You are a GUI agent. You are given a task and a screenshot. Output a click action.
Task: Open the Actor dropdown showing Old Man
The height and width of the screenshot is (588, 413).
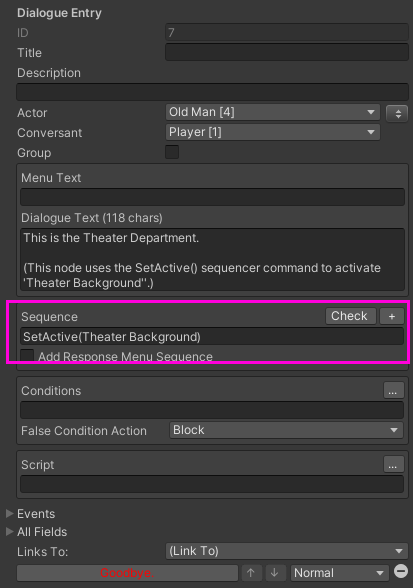pos(273,112)
